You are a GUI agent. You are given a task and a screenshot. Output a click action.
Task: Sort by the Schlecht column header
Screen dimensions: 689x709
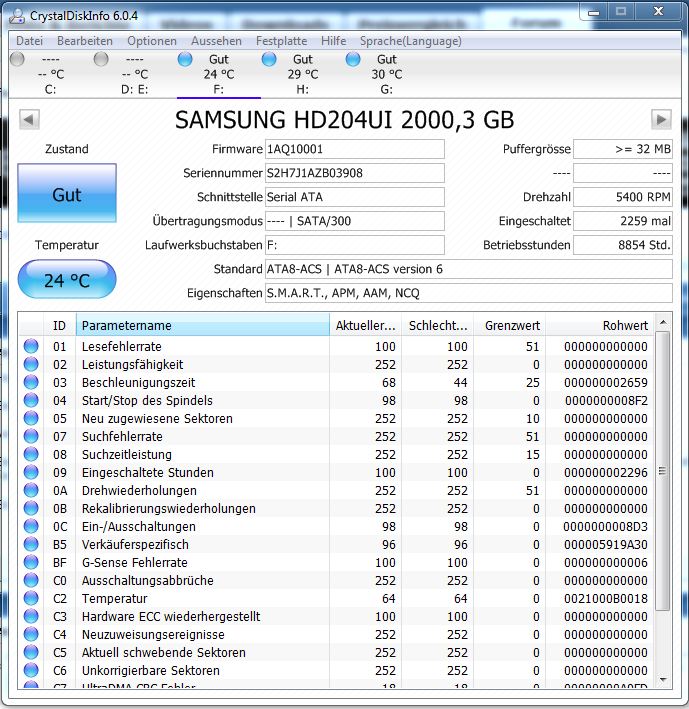[438, 325]
